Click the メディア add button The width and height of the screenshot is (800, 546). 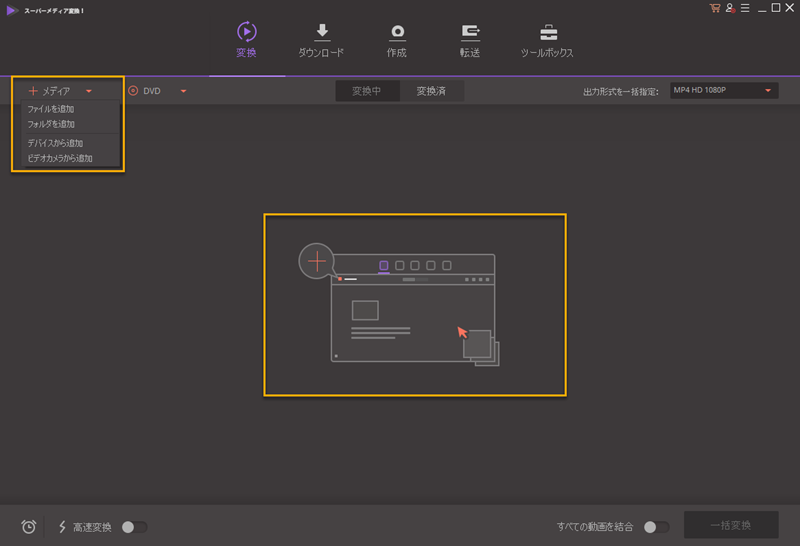point(49,91)
